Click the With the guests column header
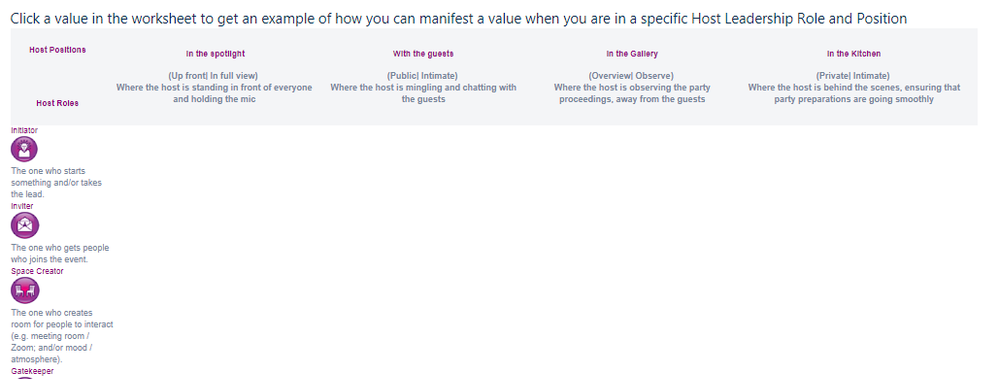Image resolution: width=999 pixels, height=379 pixels. [423, 54]
